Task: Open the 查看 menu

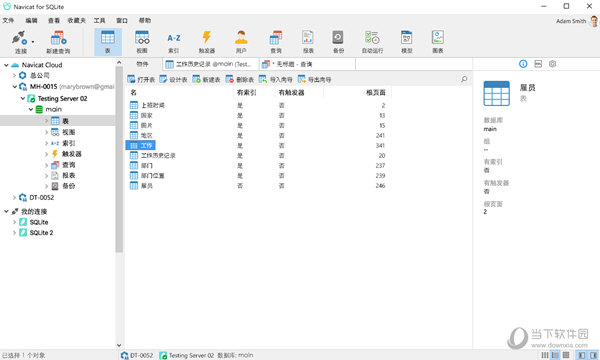Action: point(54,20)
